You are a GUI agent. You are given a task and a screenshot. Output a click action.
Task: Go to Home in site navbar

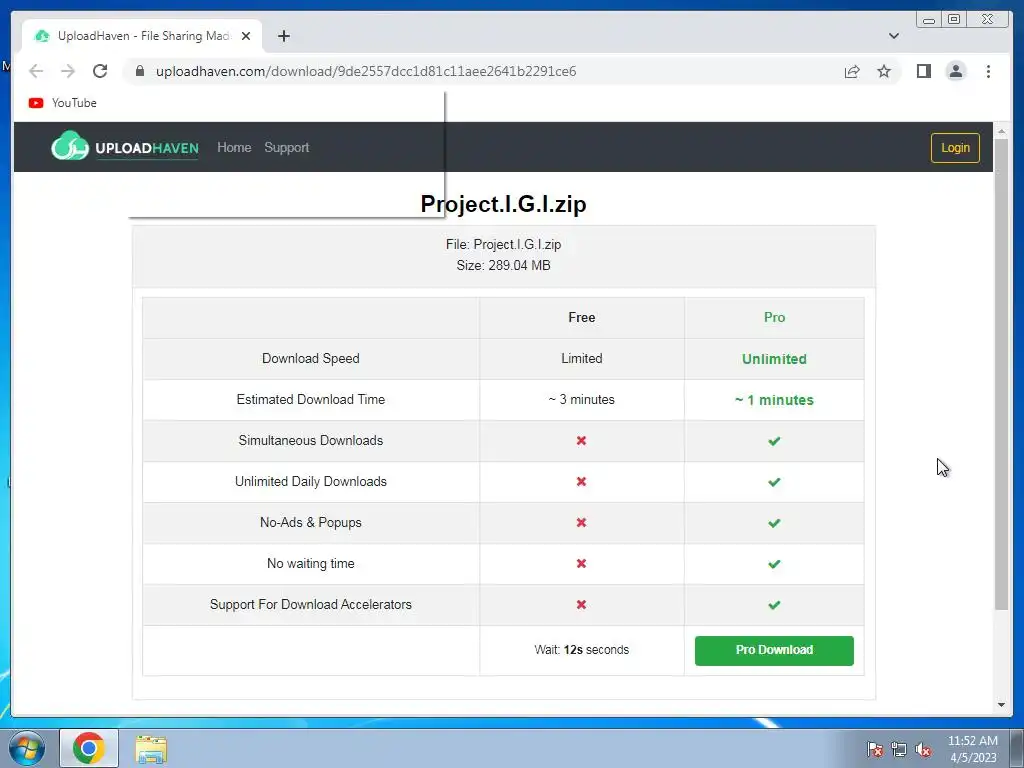[x=234, y=148]
